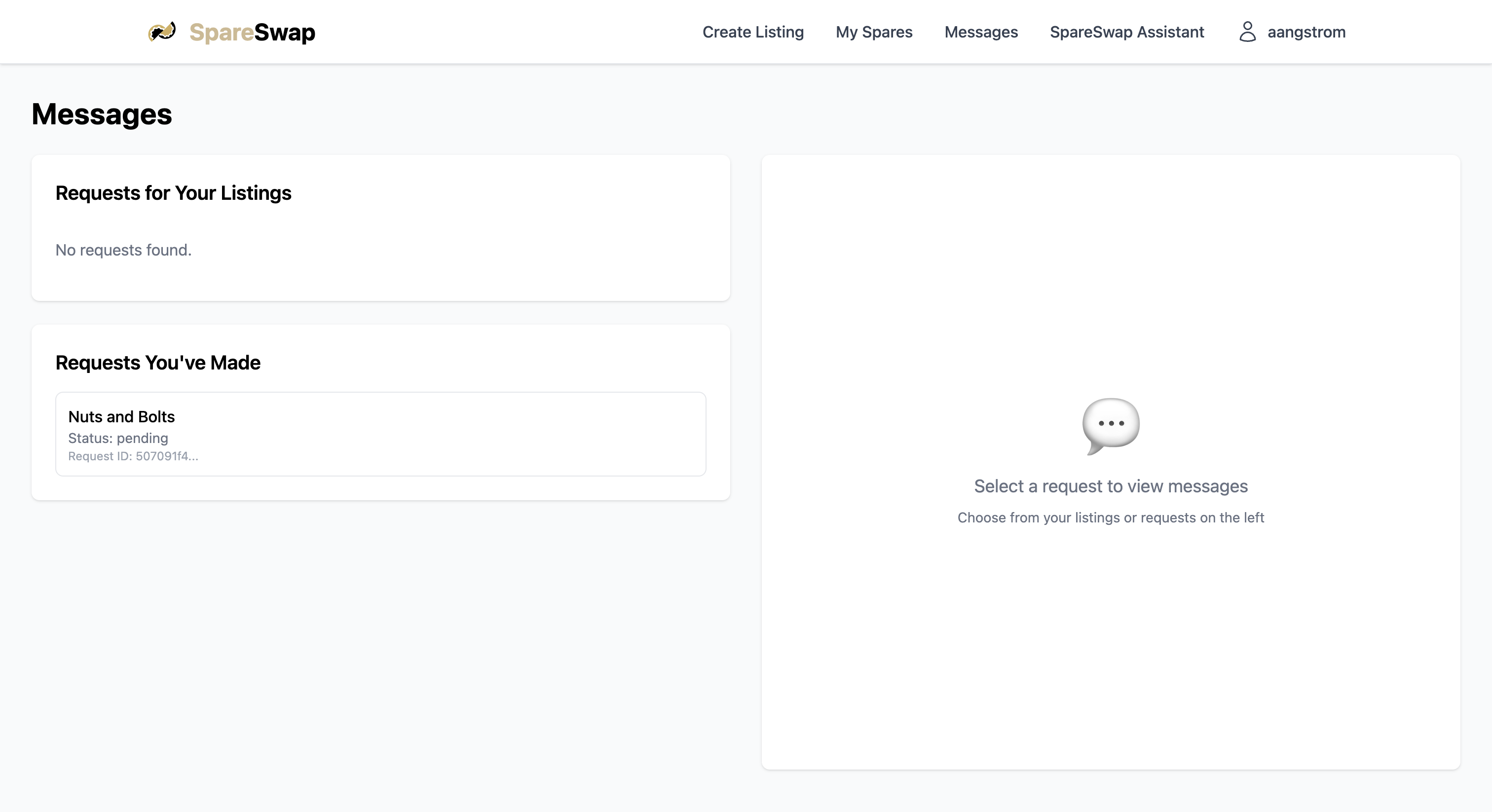This screenshot has height=812, width=1492.
Task: Click the Status: pending text
Action: tap(118, 438)
